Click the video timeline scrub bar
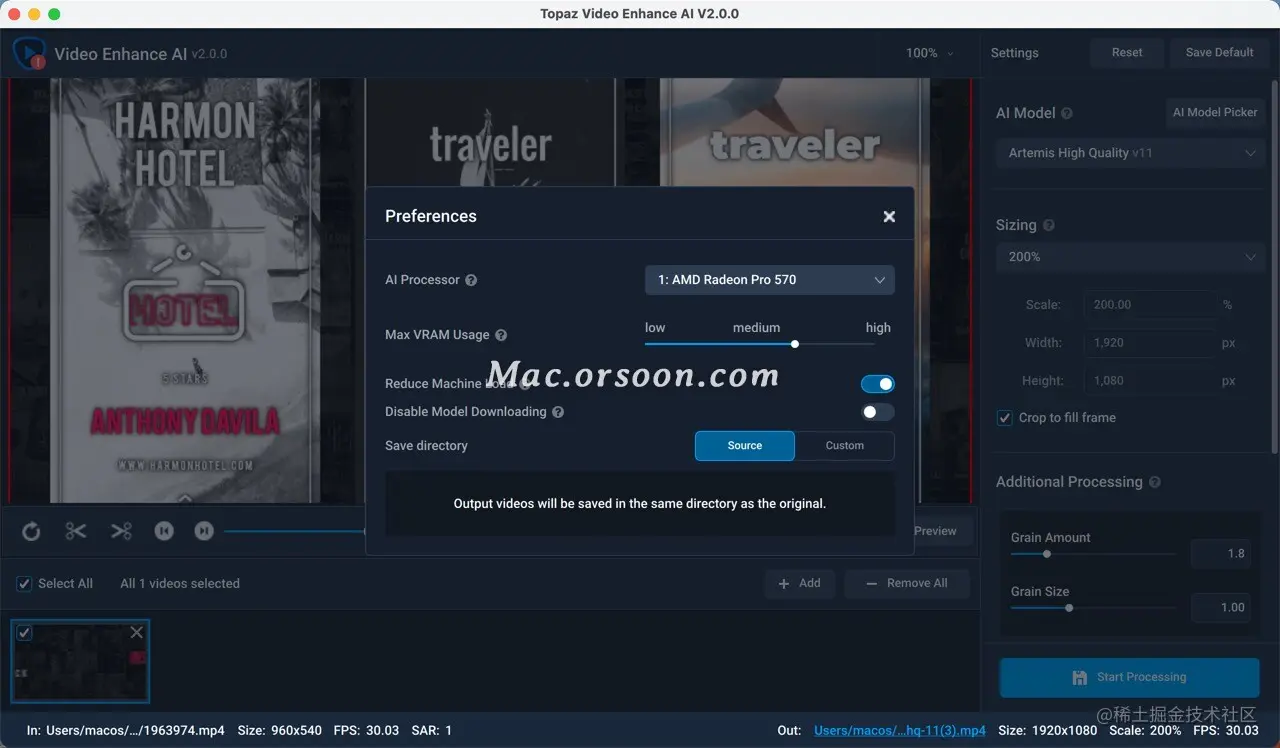1280x748 pixels. pyautogui.click(x=295, y=531)
